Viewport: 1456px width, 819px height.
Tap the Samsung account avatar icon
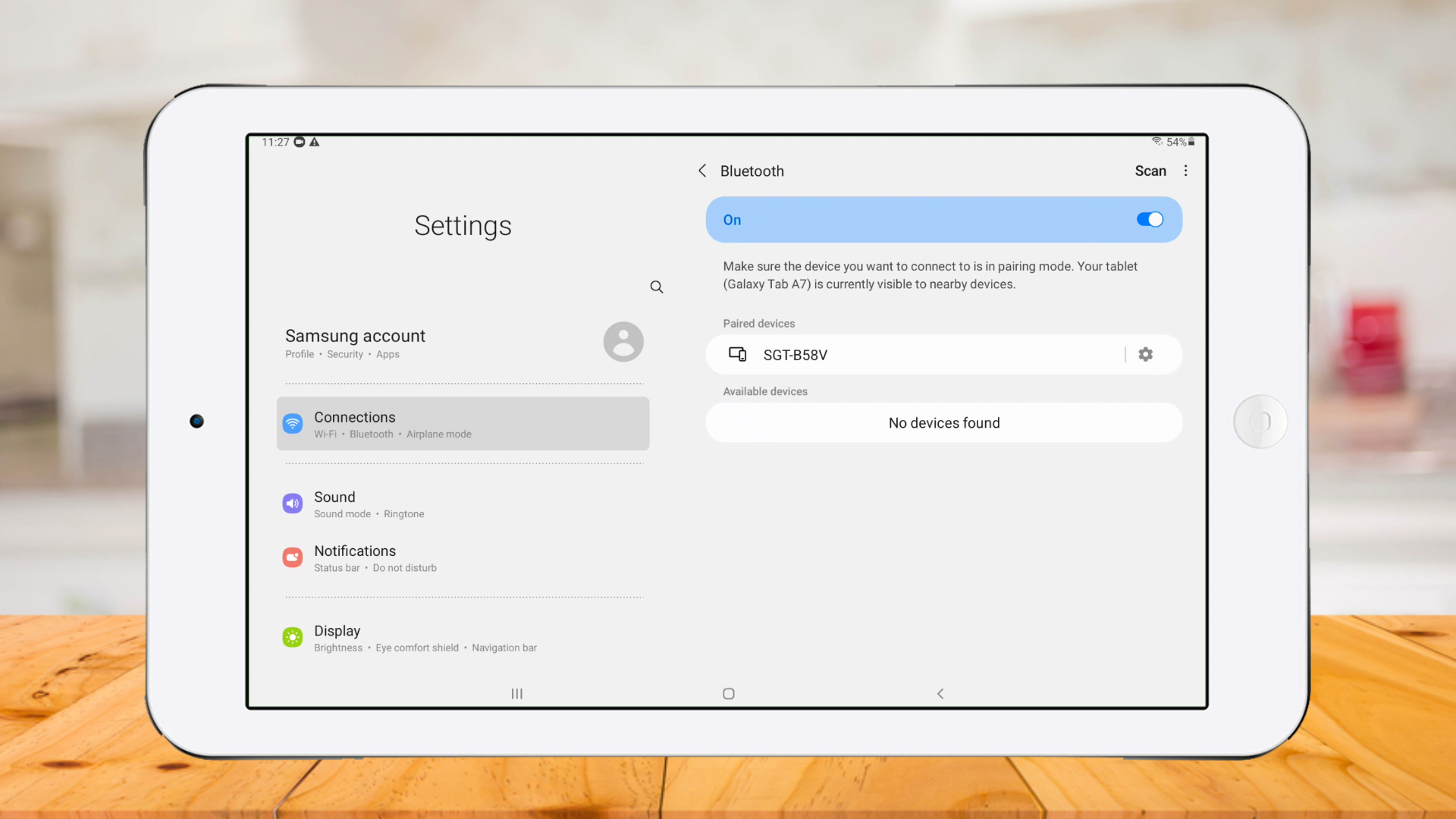click(623, 342)
